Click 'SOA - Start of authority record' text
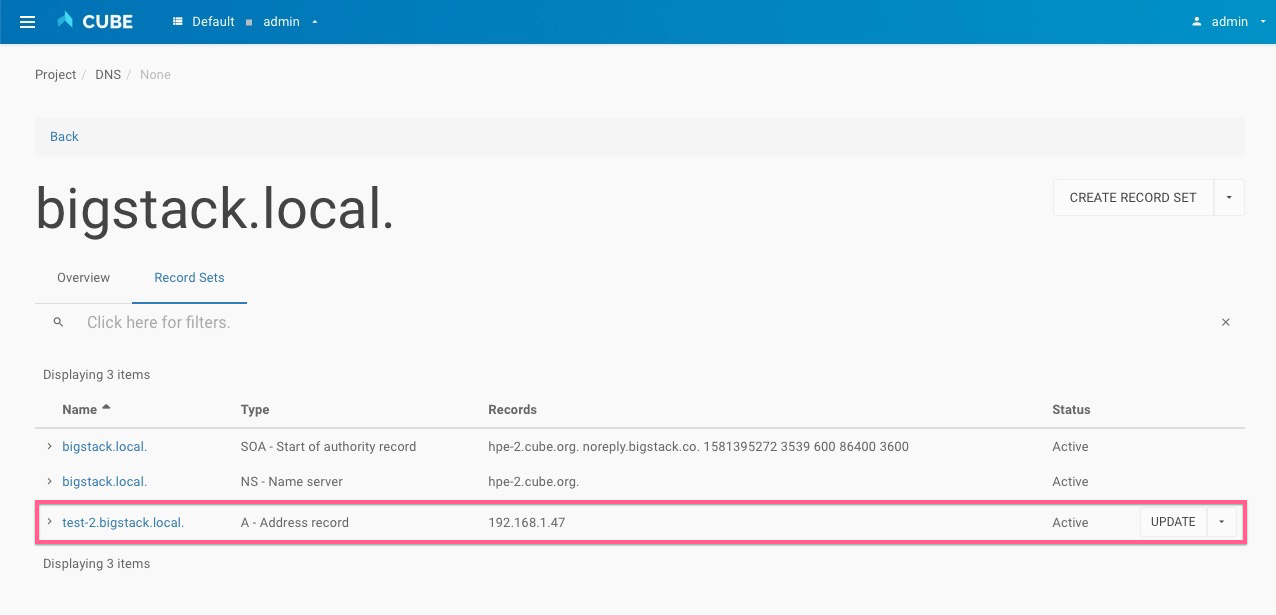Screen dimensions: 1276x615 (328, 447)
